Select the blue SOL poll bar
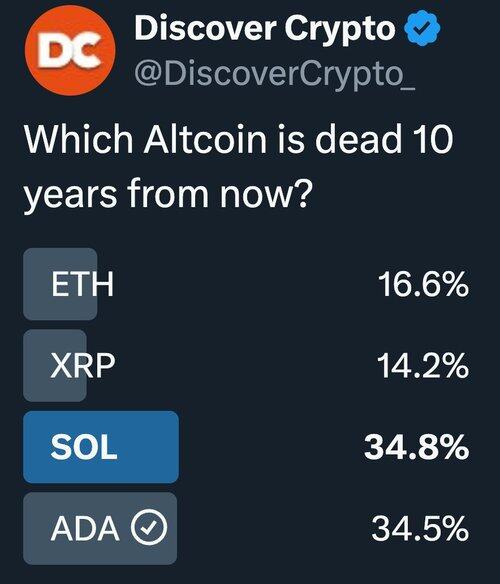Image resolution: width=500 pixels, height=584 pixels. click(x=101, y=447)
